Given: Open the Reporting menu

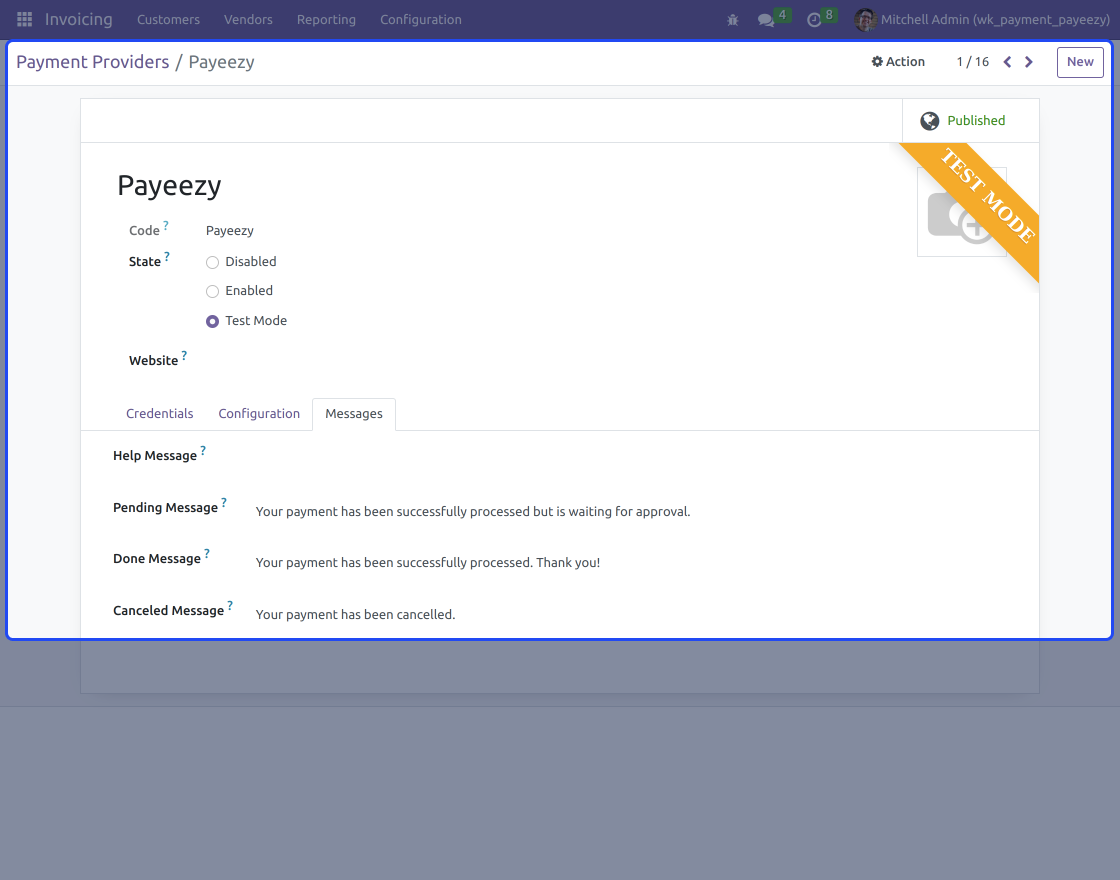Looking at the screenshot, I should [x=326, y=19].
